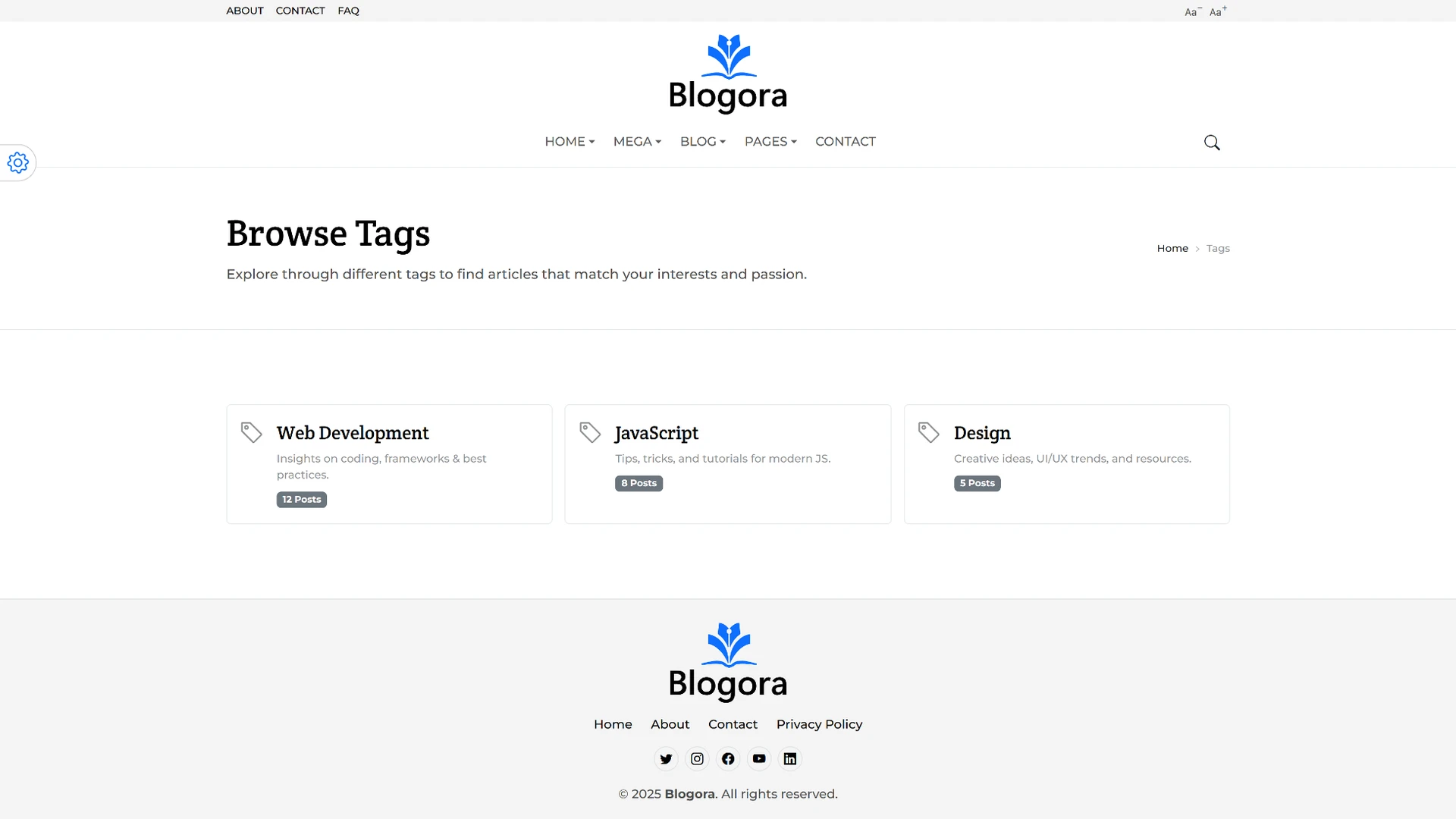The image size is (1456, 819).
Task: Open the footer Home link
Action: pyautogui.click(x=613, y=724)
